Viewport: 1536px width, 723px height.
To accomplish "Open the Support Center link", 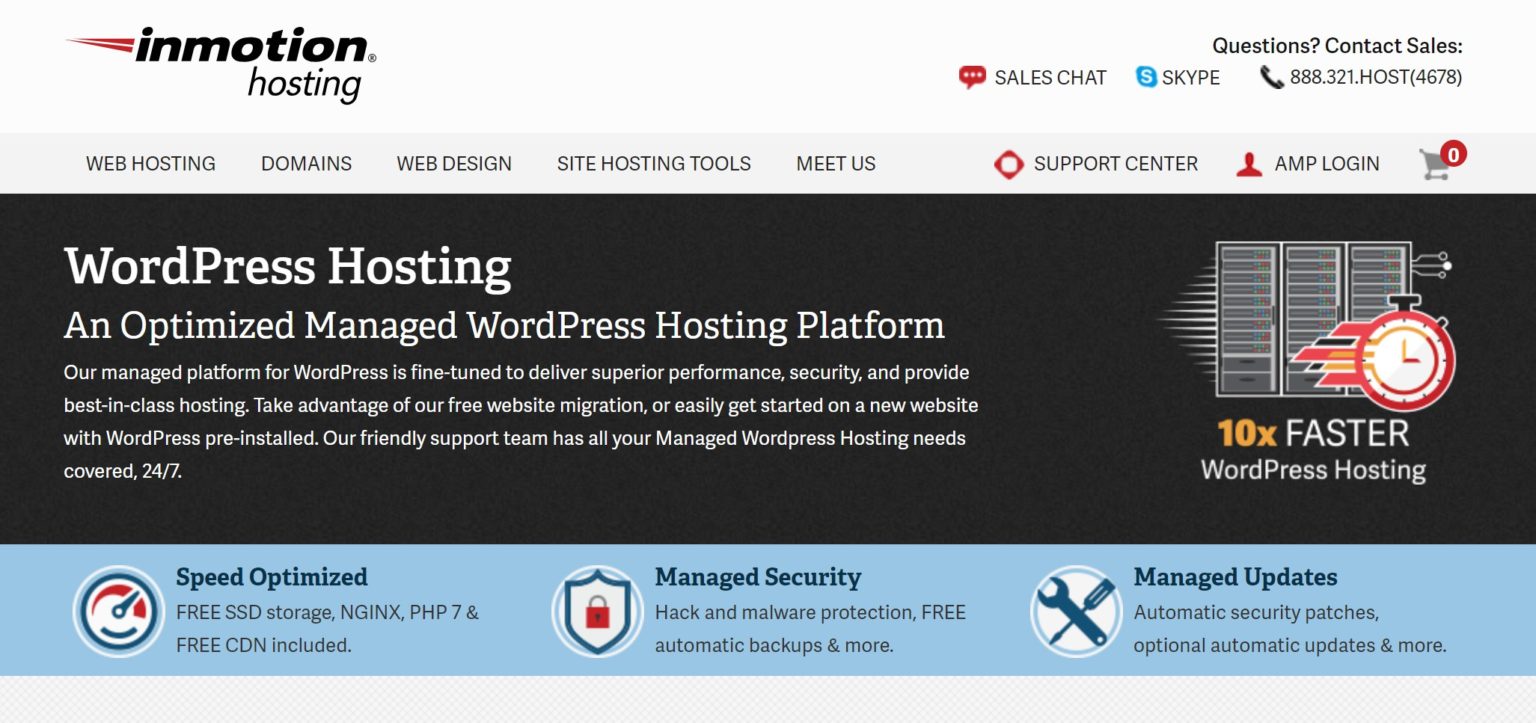I will click(x=1116, y=164).
